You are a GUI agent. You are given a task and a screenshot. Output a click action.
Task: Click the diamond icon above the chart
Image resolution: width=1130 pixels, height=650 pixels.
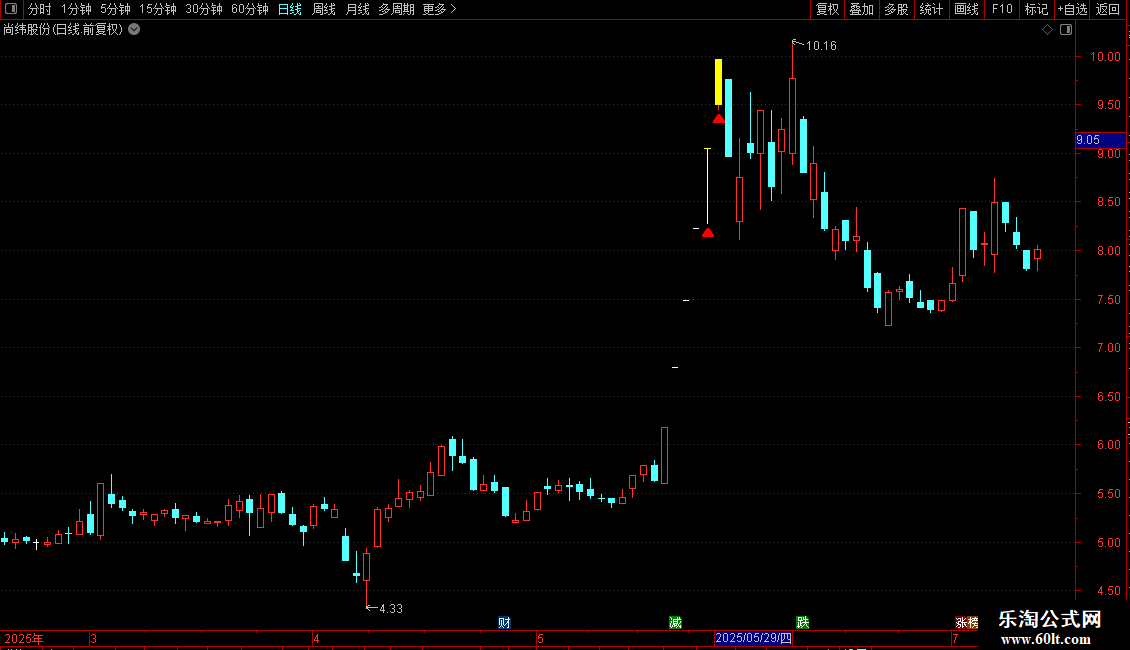click(1048, 30)
